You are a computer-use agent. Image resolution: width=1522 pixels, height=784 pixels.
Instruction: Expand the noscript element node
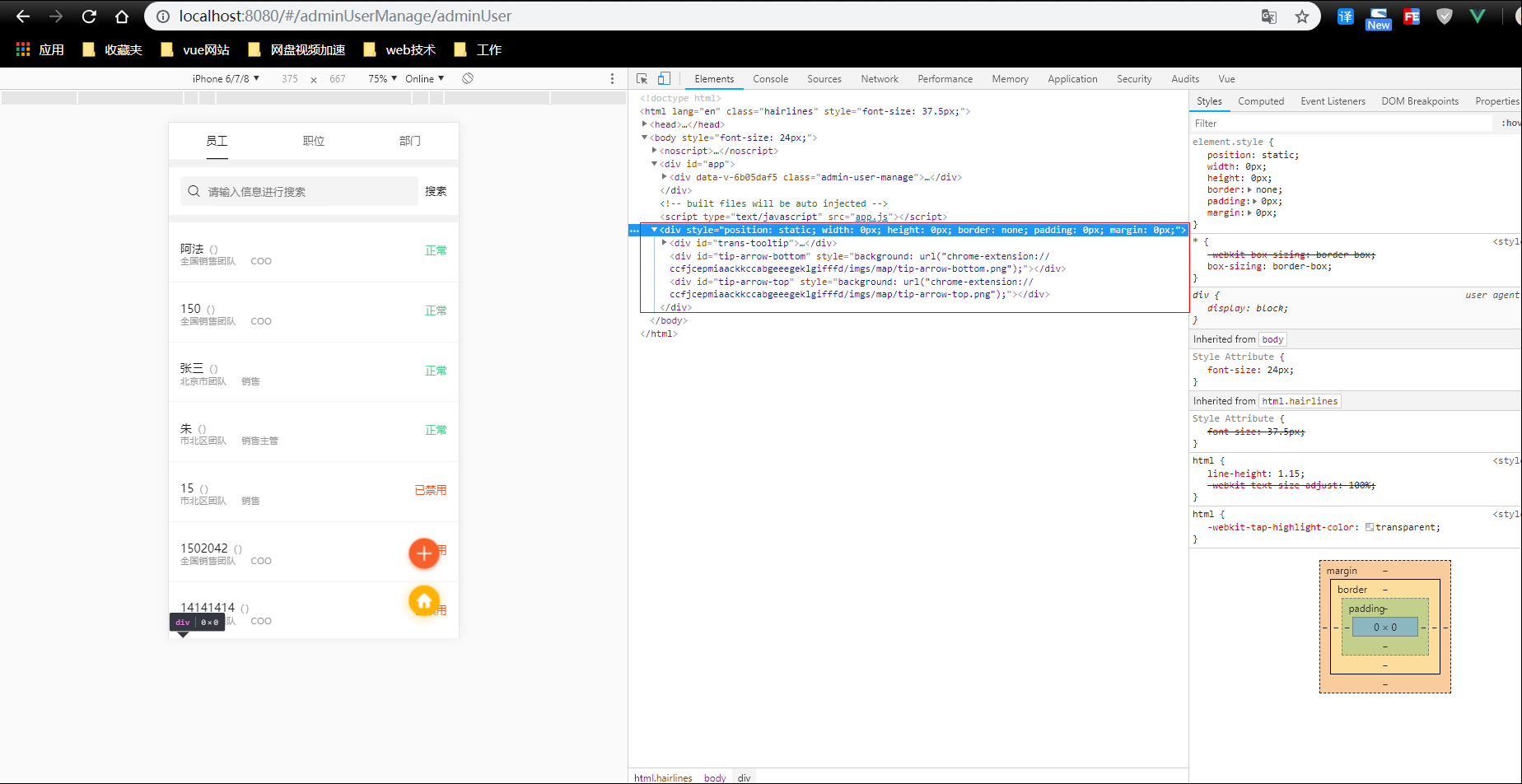tap(655, 151)
